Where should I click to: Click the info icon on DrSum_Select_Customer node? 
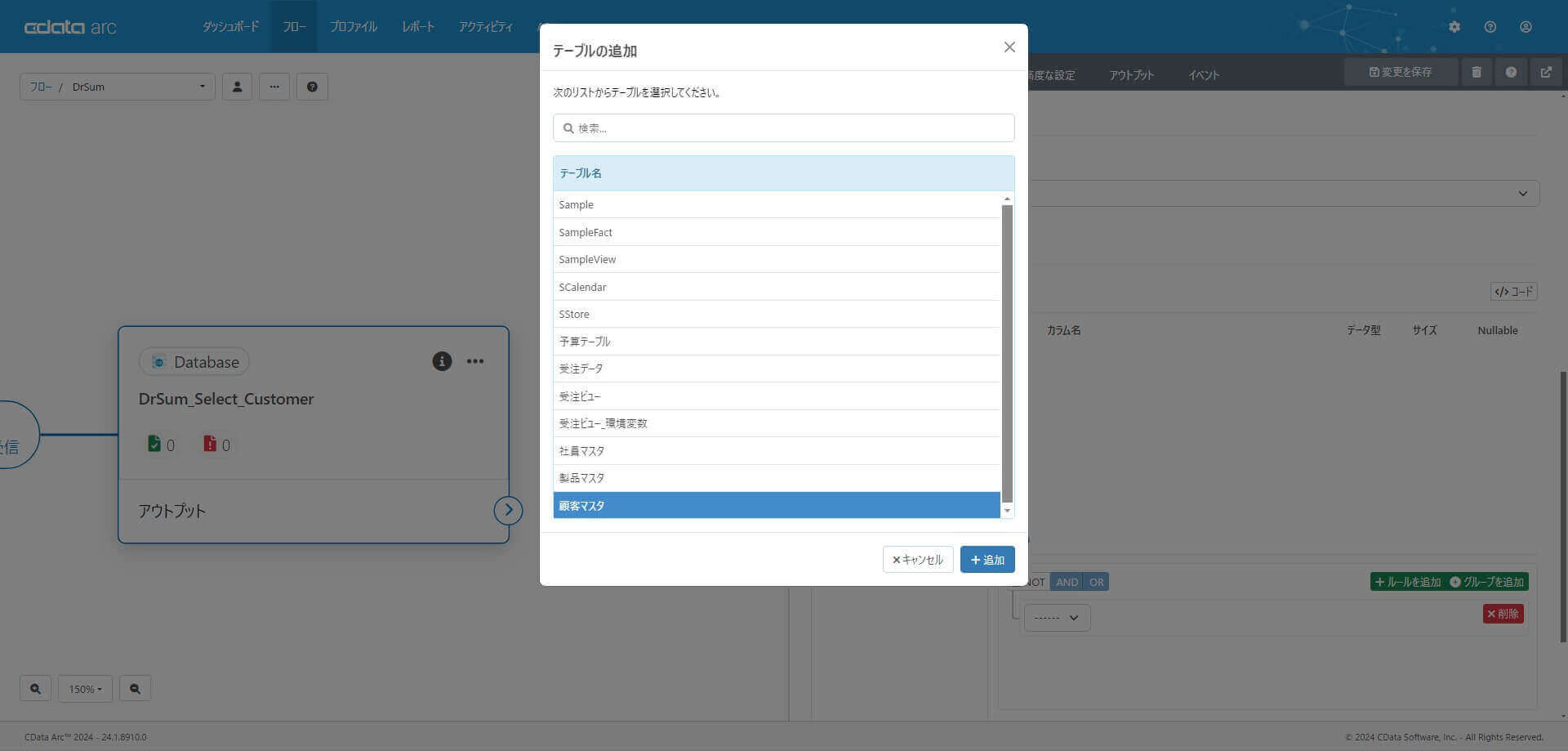pyautogui.click(x=442, y=360)
